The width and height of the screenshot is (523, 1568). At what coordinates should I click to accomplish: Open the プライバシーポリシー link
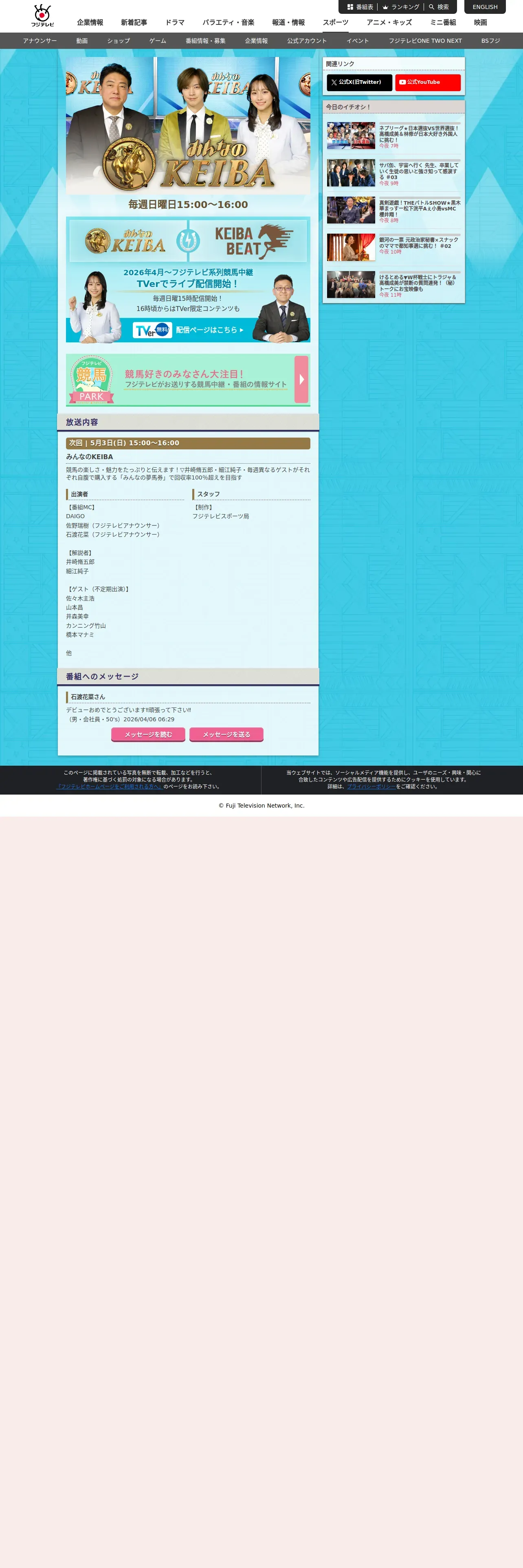pos(371,786)
